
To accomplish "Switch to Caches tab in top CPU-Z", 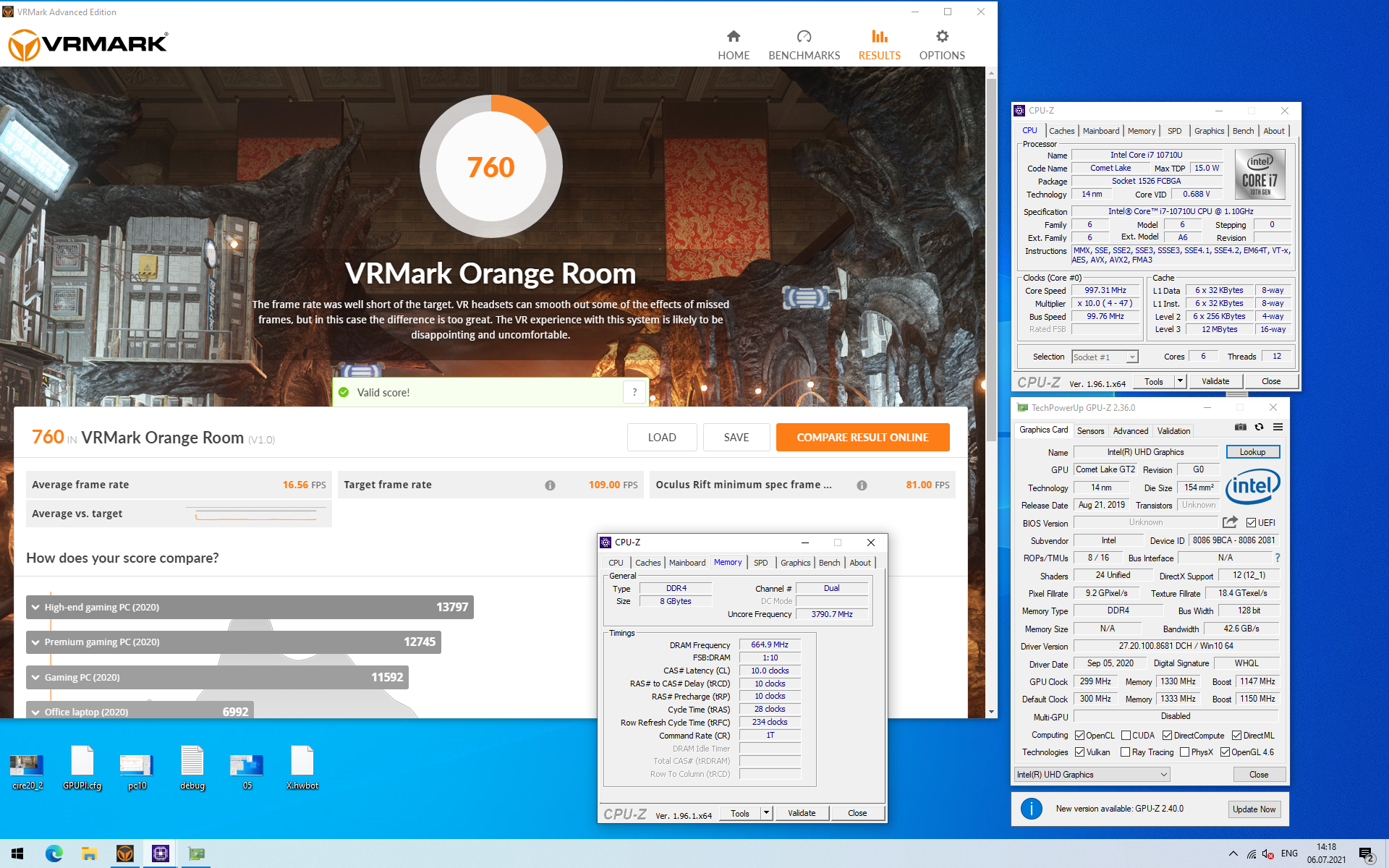I will pos(1061,131).
